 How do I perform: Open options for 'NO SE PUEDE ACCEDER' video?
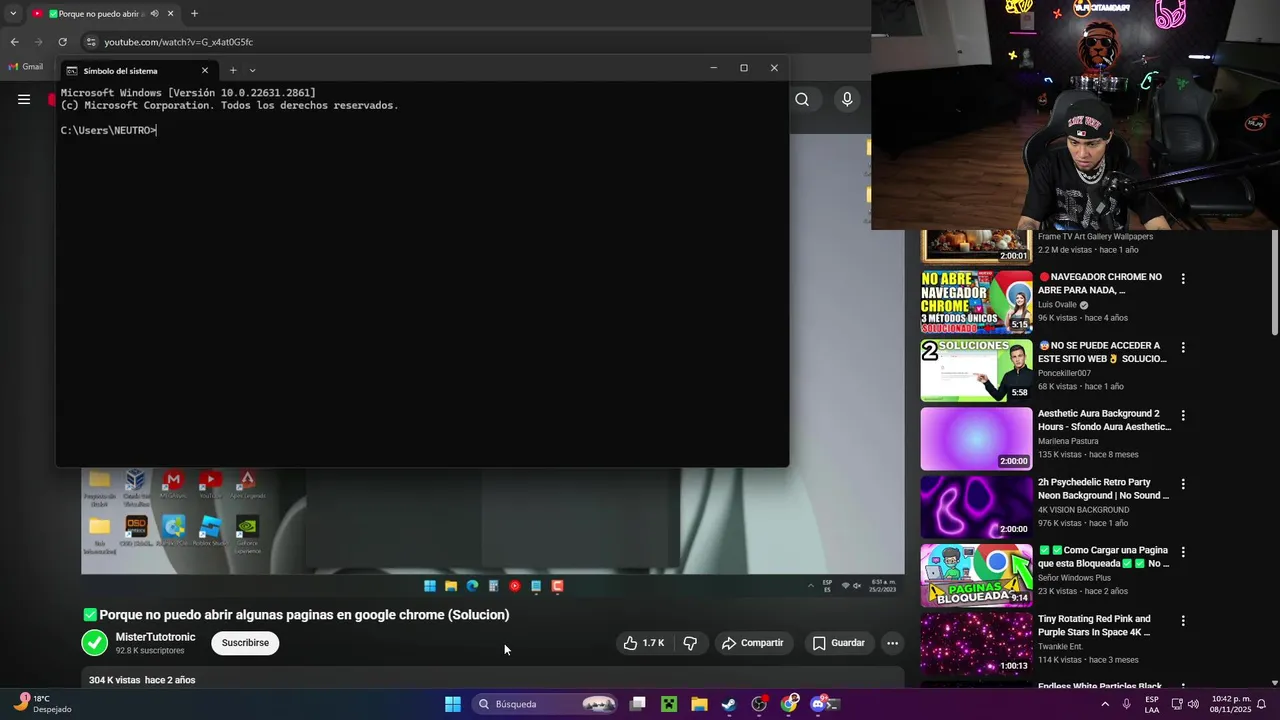[1183, 347]
